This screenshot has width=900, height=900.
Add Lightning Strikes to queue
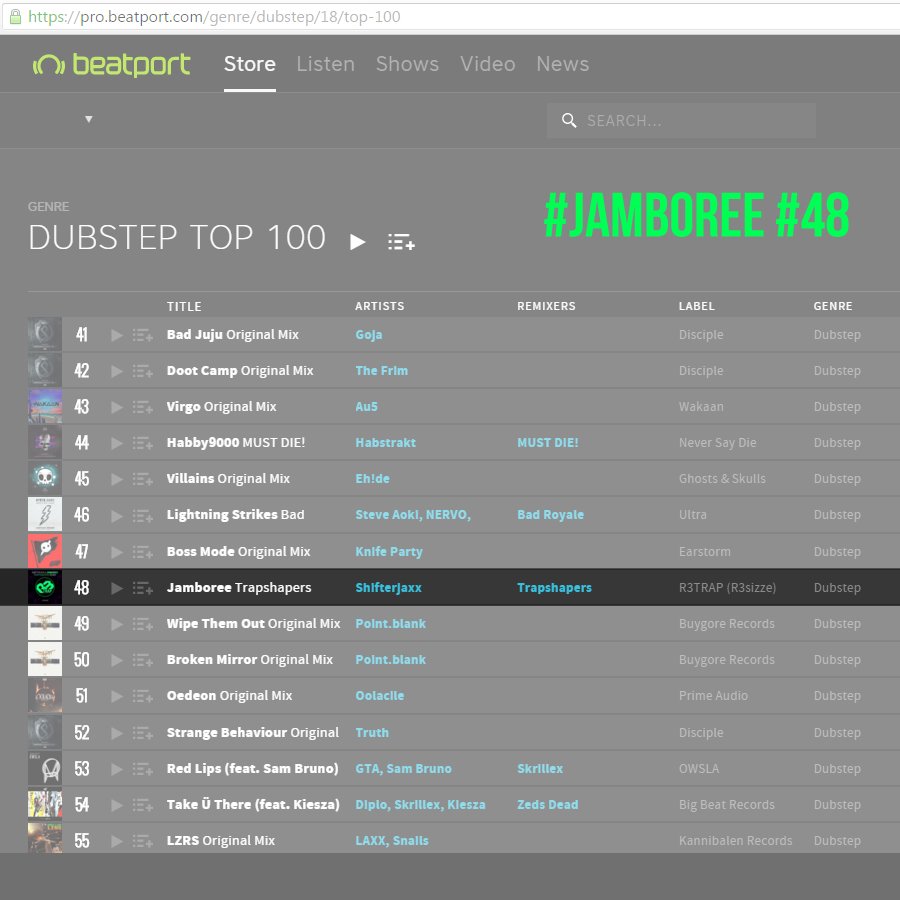(142, 515)
